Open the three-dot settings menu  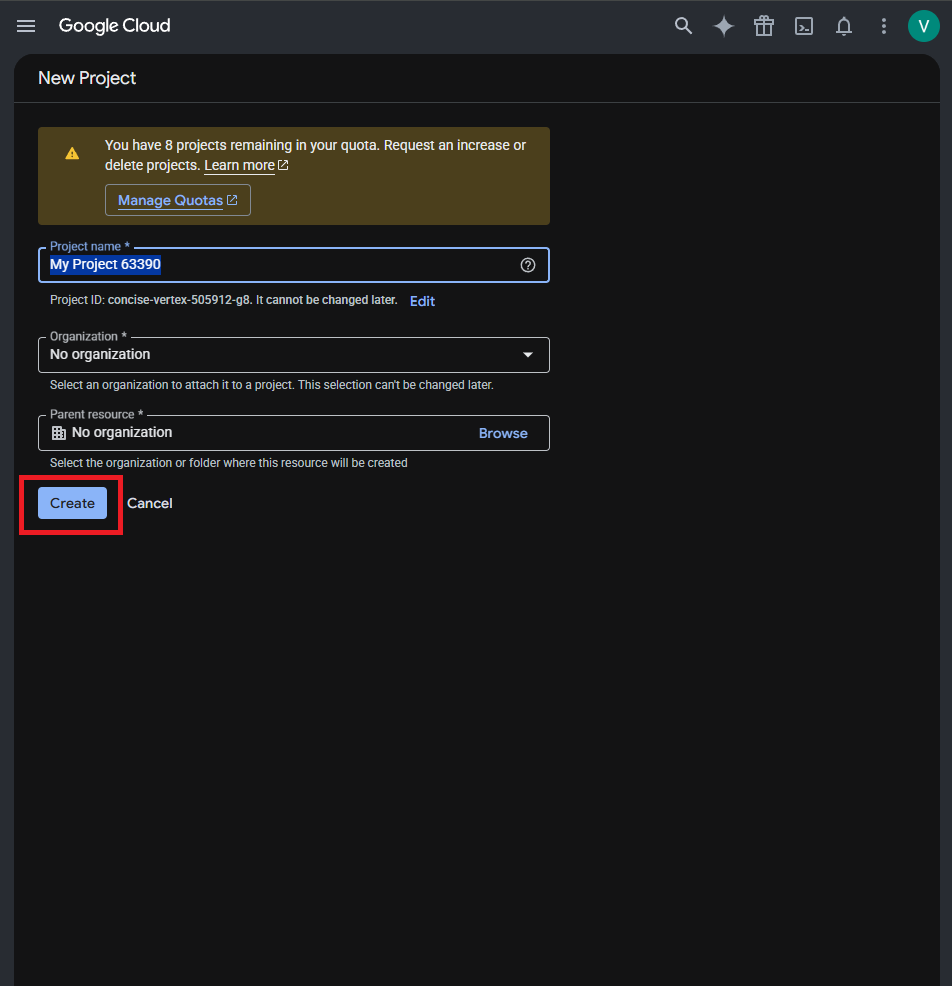884,26
